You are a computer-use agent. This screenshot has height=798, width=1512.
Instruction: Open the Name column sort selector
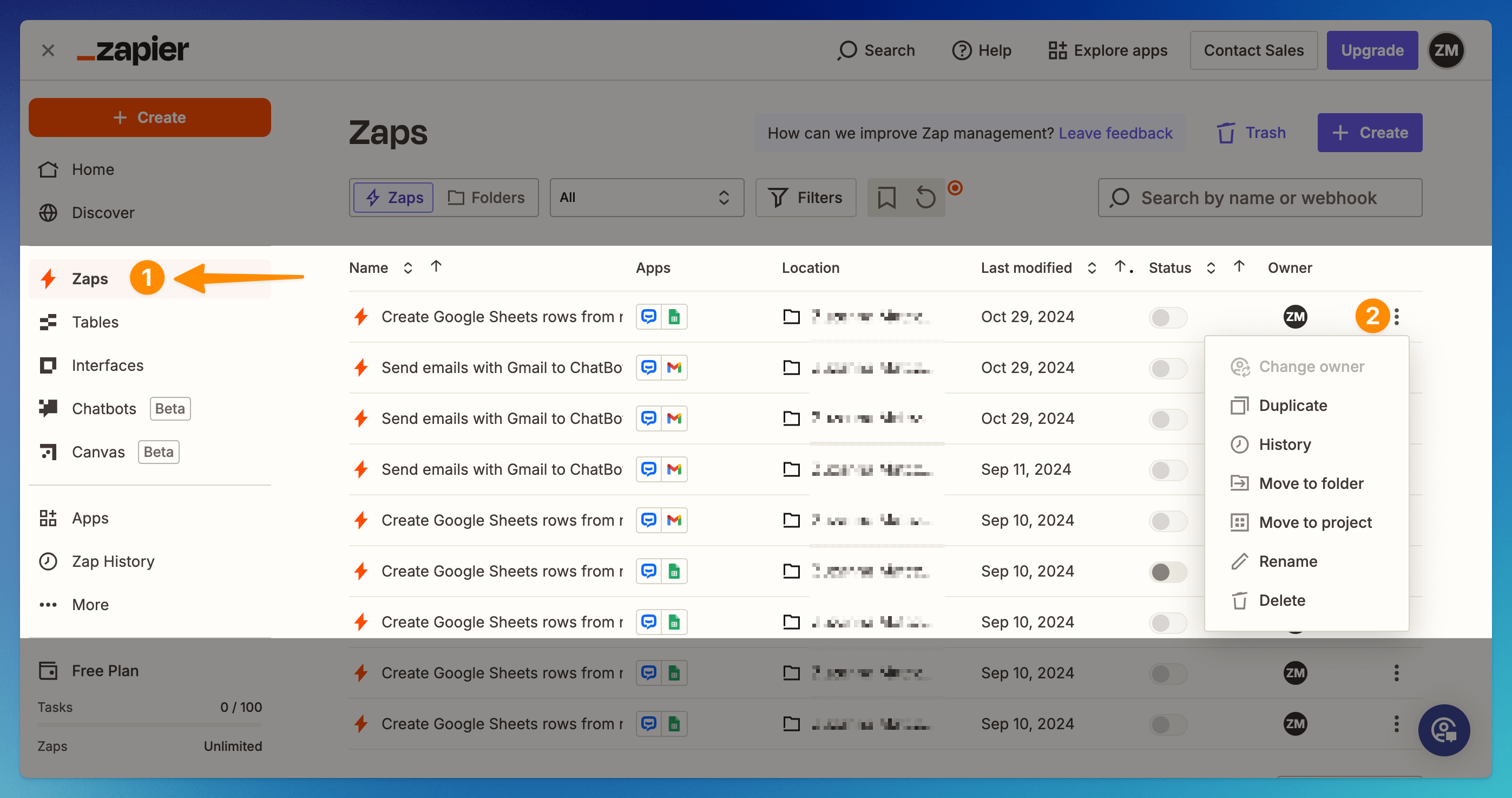tap(408, 268)
